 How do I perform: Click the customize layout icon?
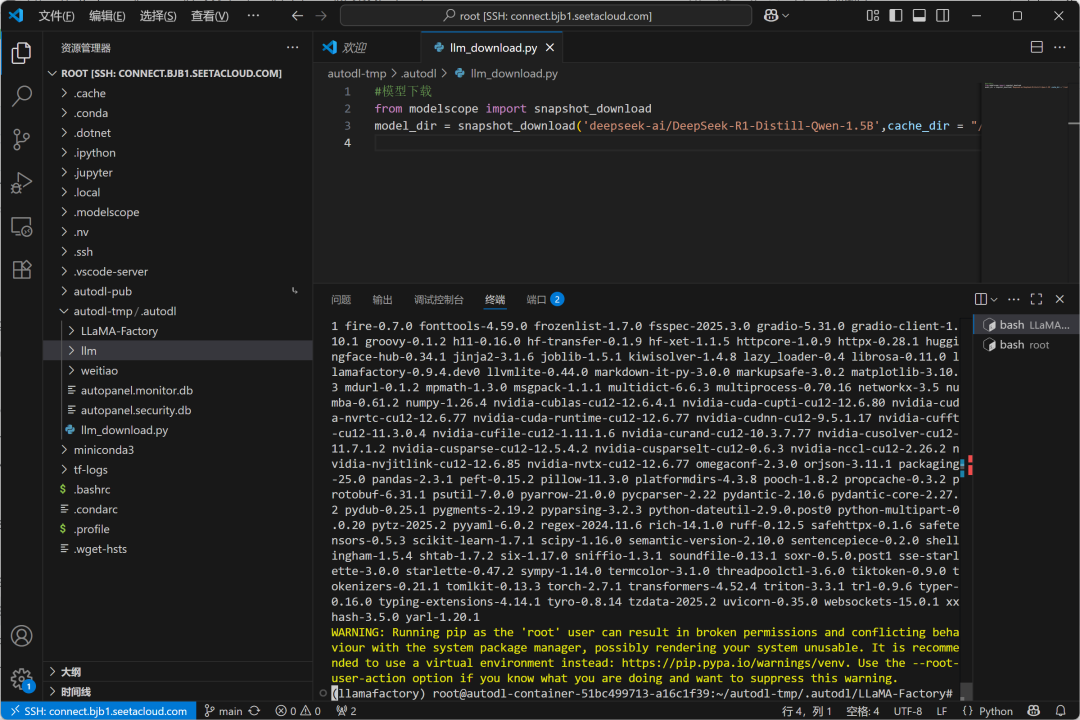click(x=873, y=15)
